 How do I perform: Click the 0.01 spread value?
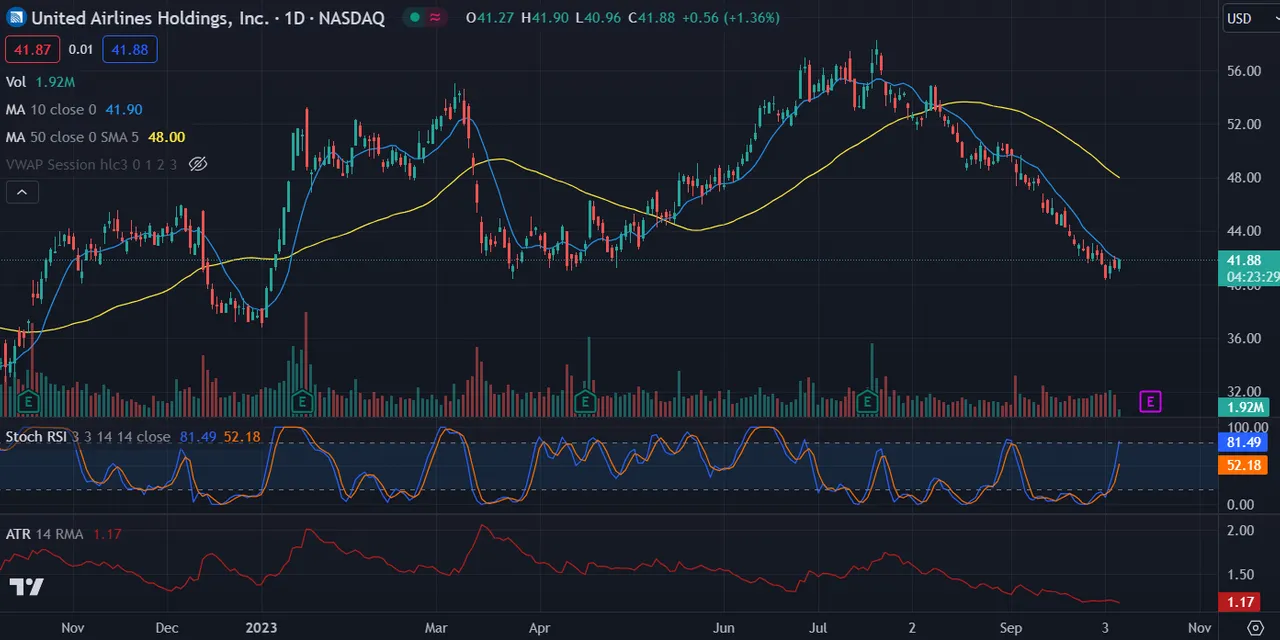[81, 49]
